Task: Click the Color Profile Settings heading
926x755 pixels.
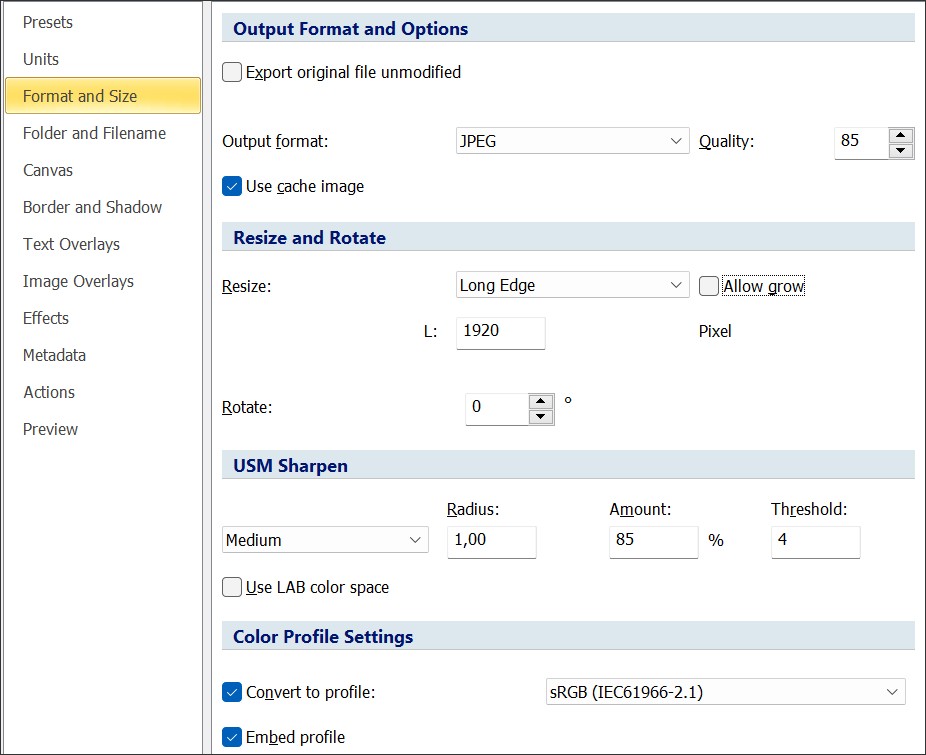Action: pyautogui.click(x=323, y=636)
